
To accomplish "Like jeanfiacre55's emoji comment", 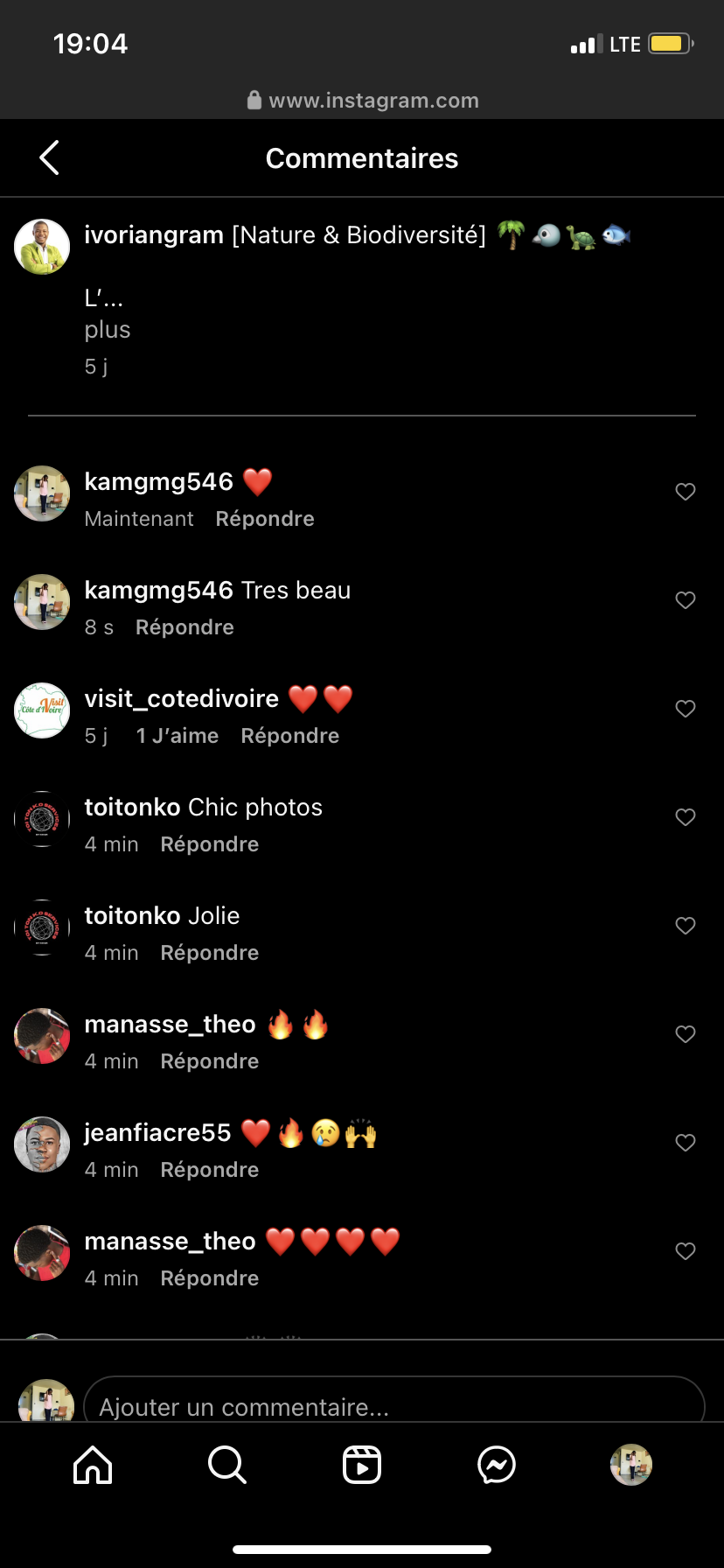I will tap(686, 1143).
